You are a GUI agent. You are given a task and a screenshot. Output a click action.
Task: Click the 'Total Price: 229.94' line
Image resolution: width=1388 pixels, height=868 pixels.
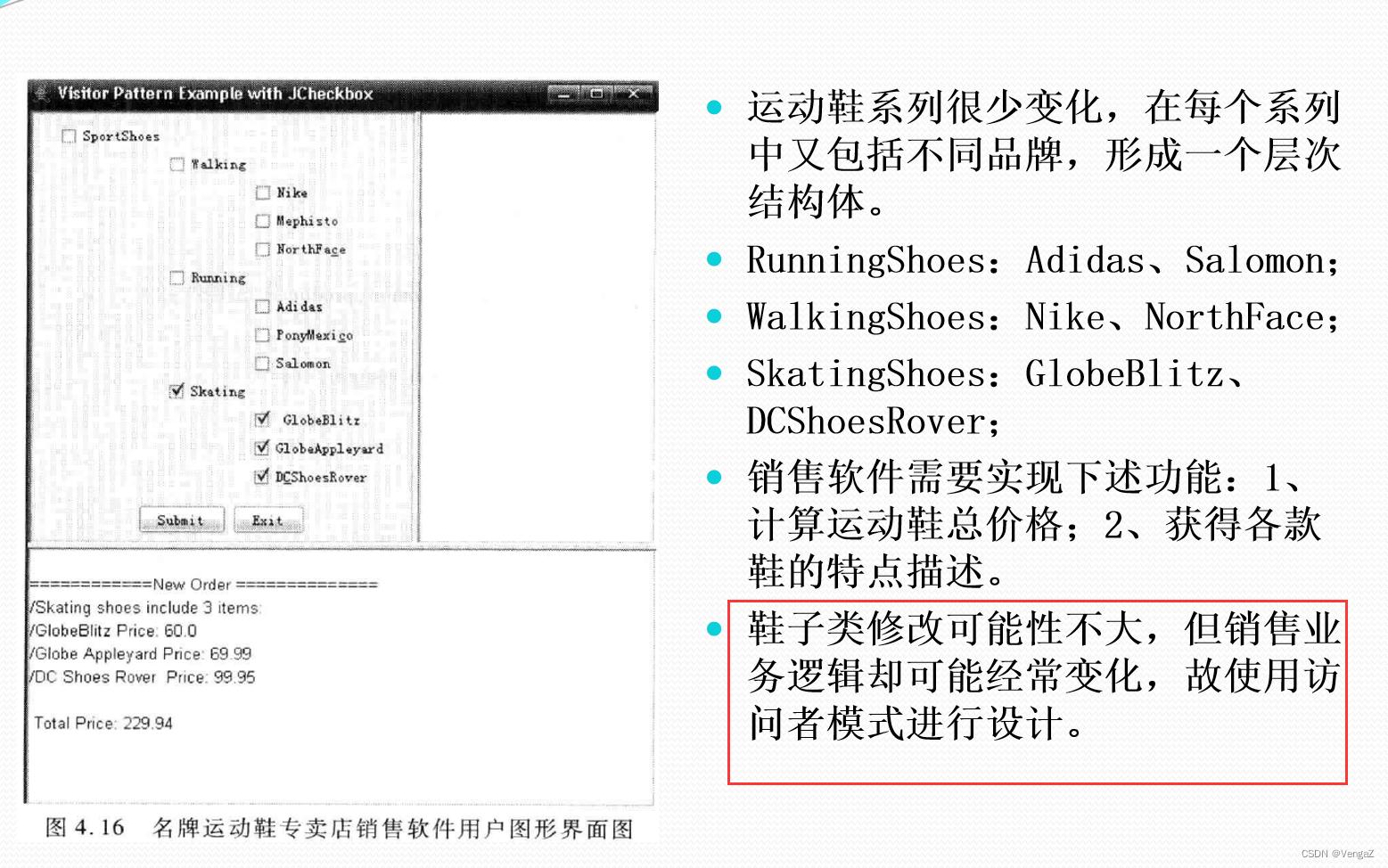(x=103, y=724)
